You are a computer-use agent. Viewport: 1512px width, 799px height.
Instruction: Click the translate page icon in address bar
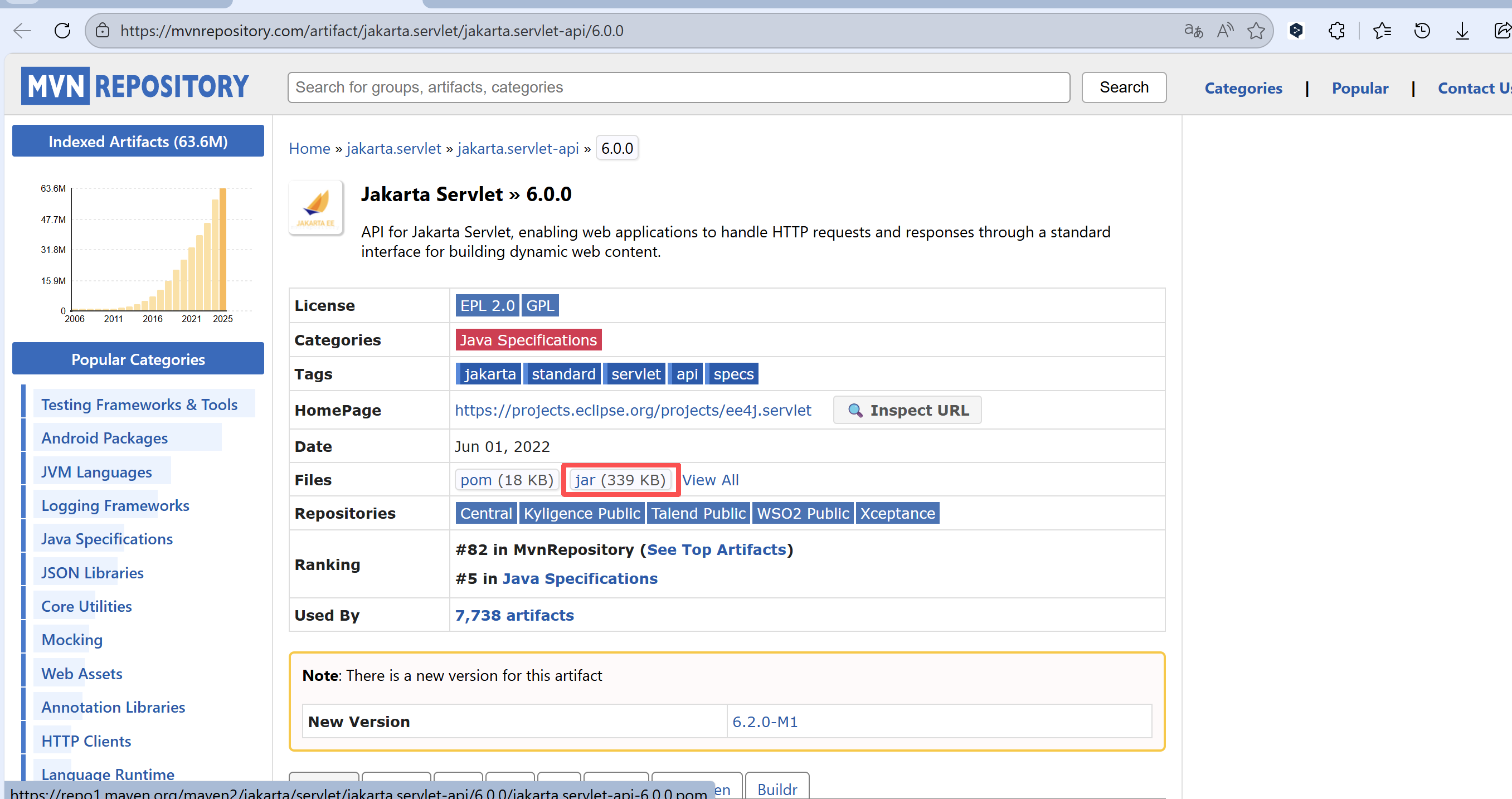coord(1193,31)
